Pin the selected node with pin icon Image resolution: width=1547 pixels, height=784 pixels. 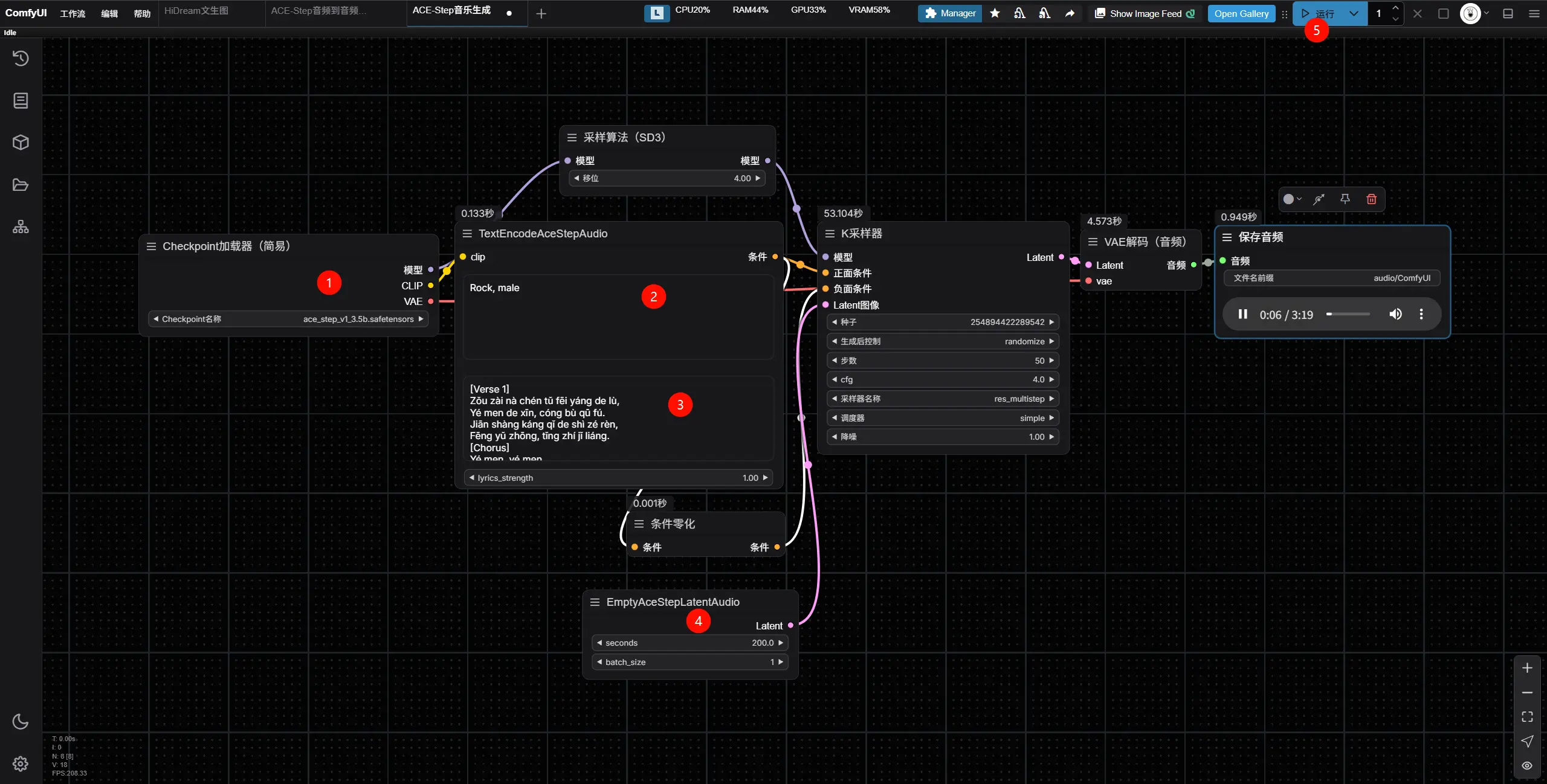tap(1345, 199)
